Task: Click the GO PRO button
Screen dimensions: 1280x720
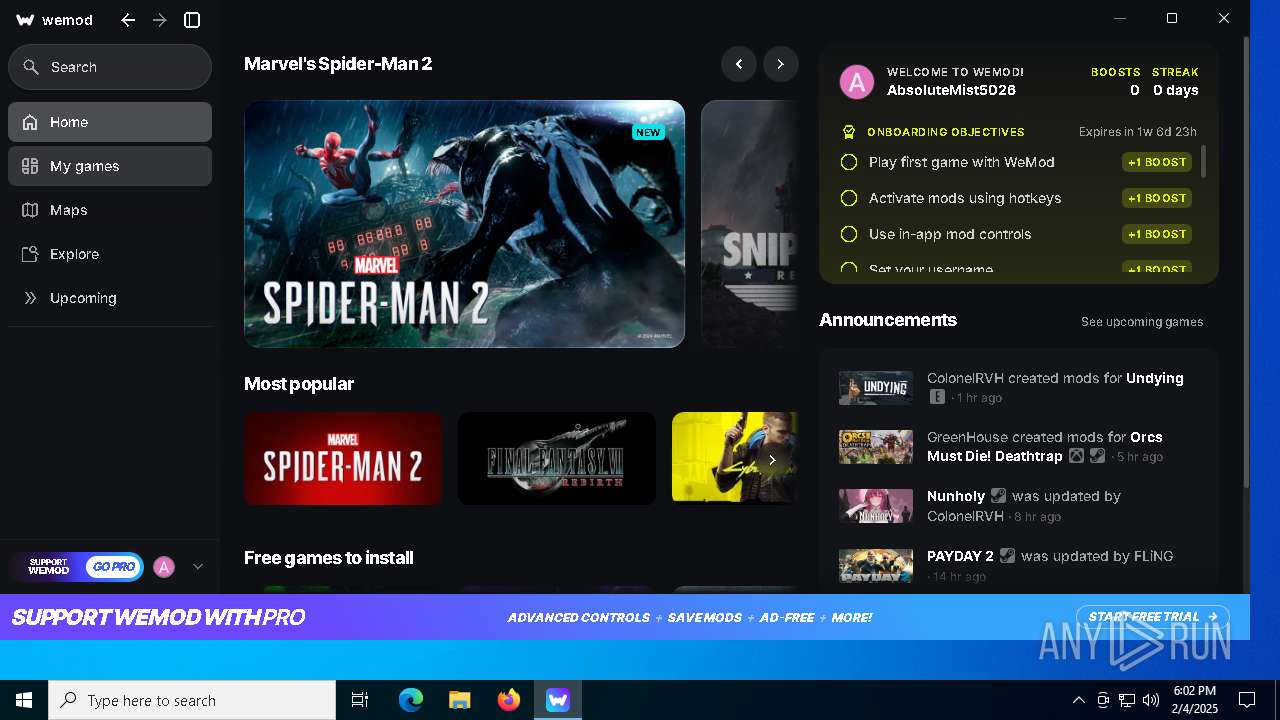Action: pos(114,567)
